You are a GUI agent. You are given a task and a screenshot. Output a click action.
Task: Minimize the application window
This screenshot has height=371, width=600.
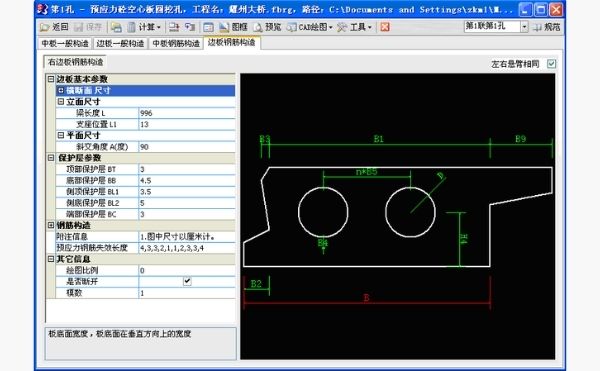tap(525, 9)
